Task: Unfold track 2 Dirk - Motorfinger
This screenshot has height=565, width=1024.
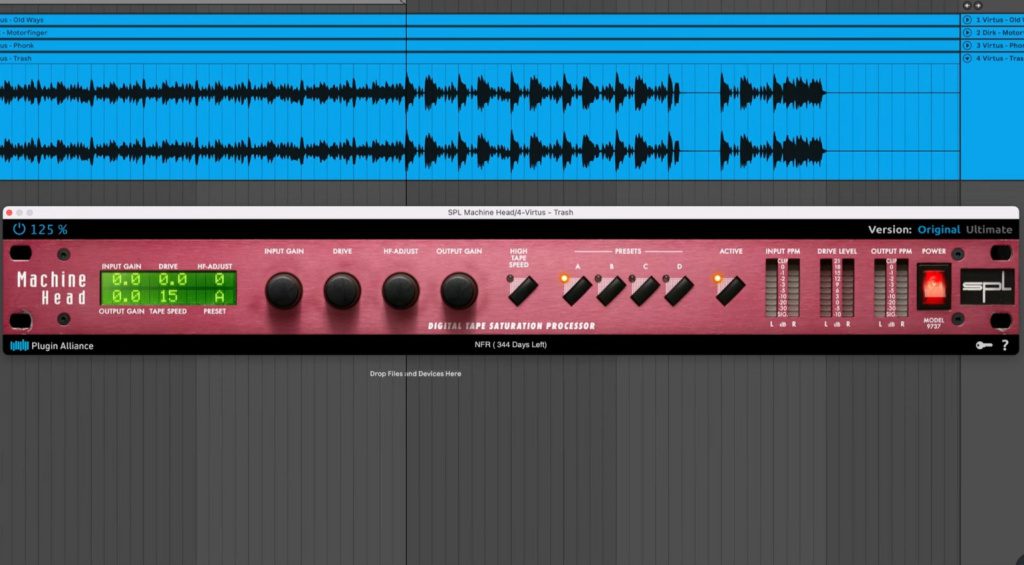Action: pyautogui.click(x=967, y=33)
